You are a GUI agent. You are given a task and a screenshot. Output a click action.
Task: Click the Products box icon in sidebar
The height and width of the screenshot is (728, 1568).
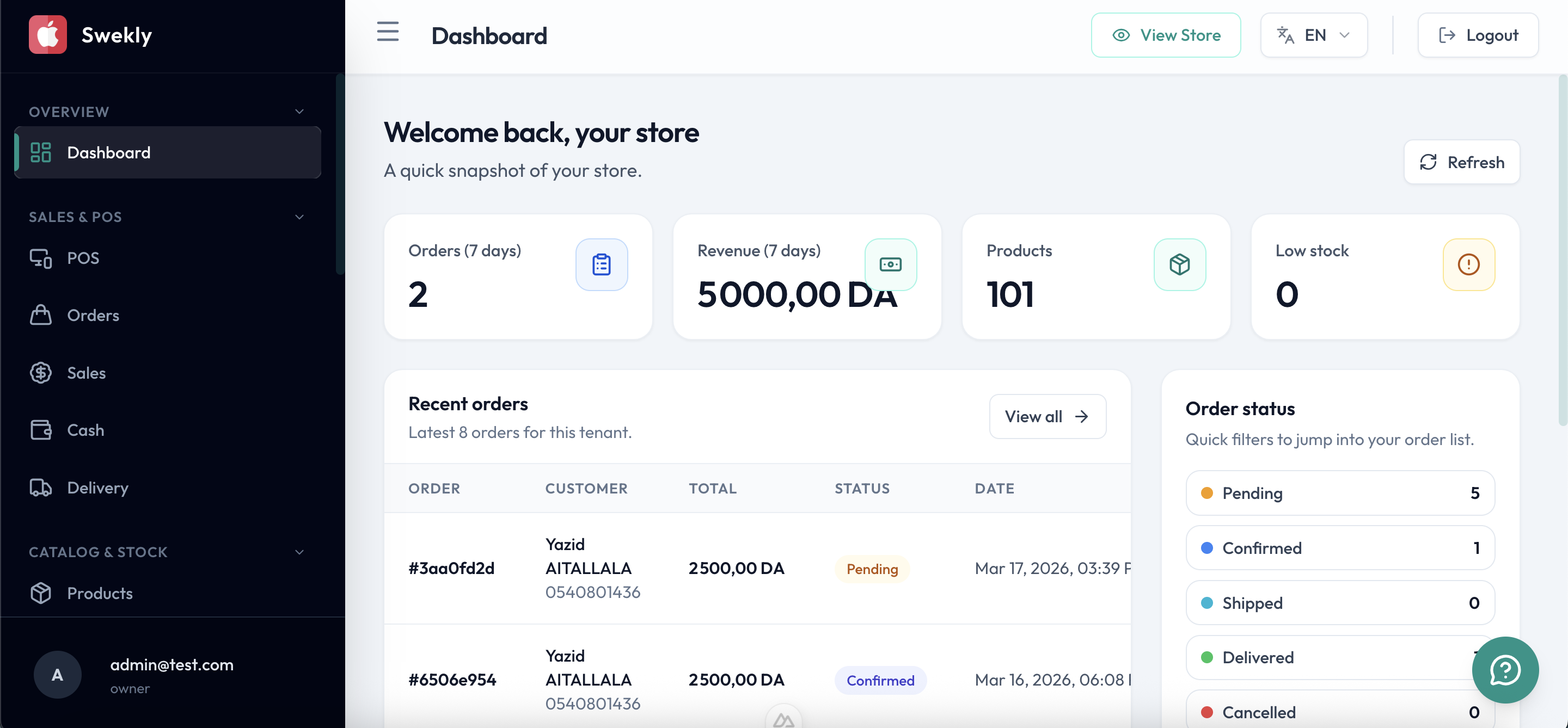pos(40,593)
